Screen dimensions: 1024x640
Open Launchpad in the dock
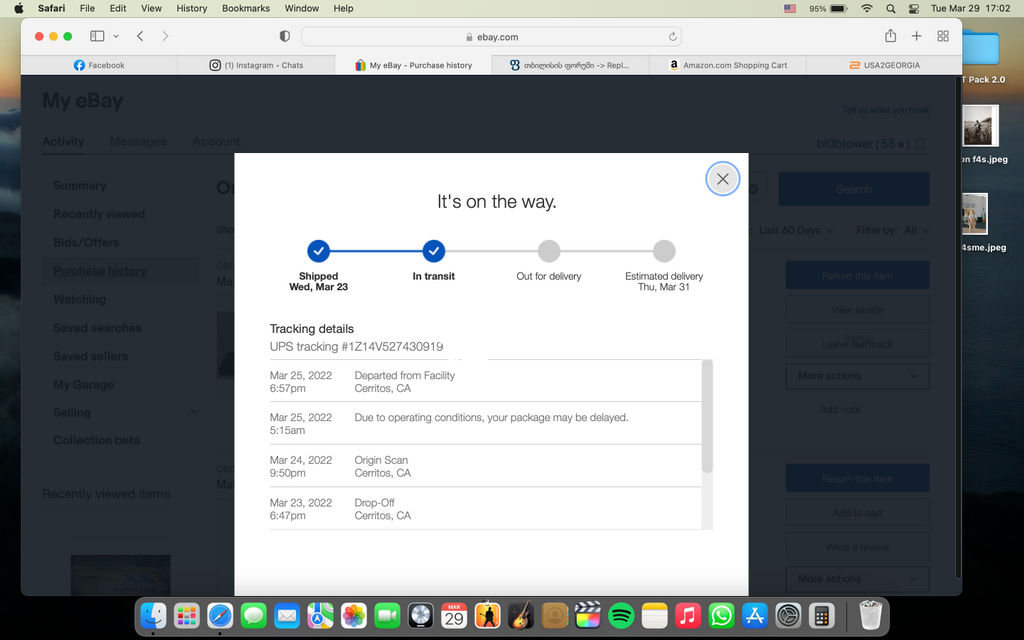[x=187, y=616]
